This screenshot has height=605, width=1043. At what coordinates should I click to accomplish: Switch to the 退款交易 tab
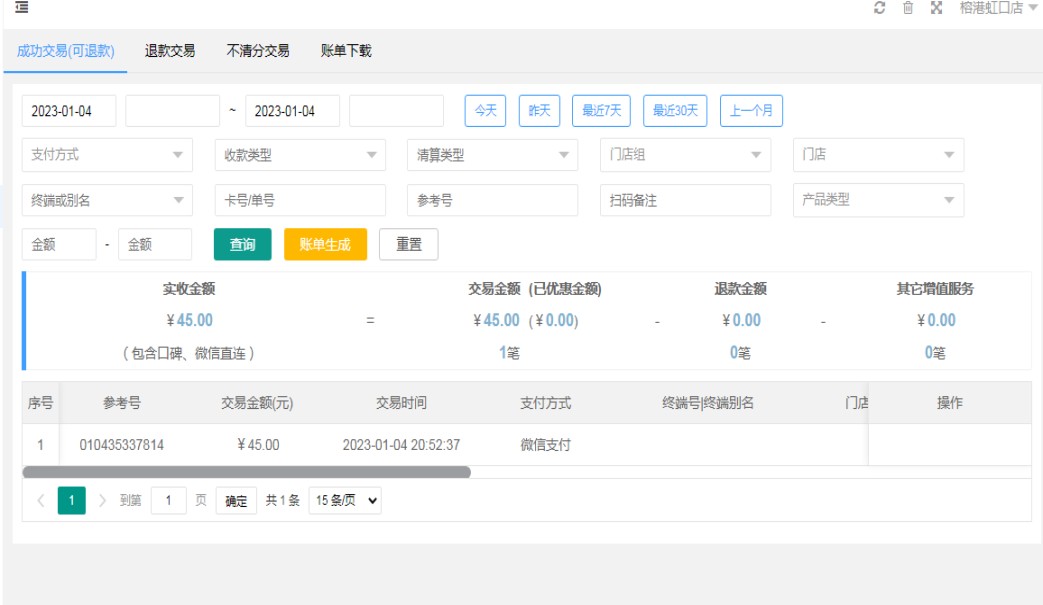pos(170,51)
